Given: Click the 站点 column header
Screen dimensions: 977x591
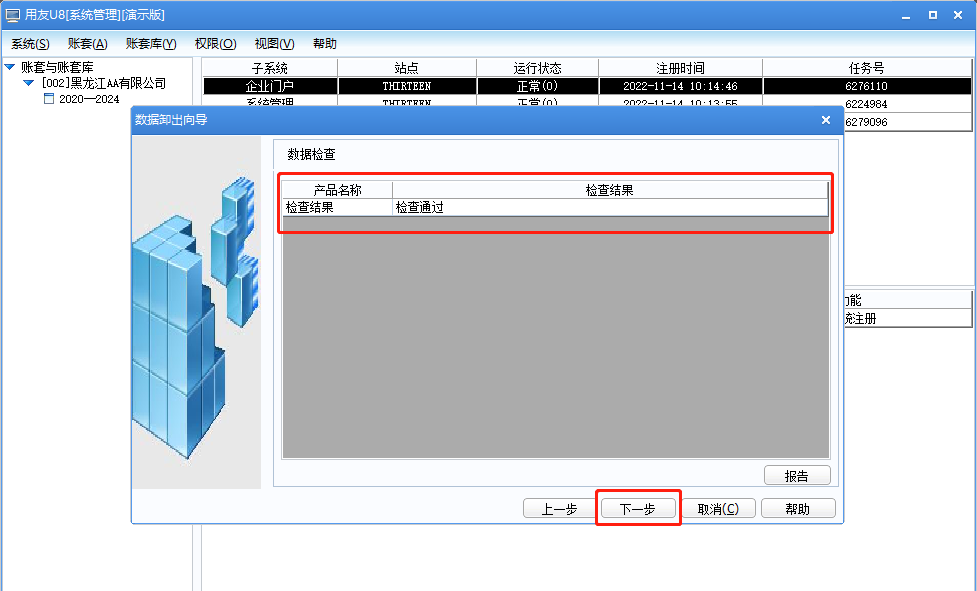Looking at the screenshot, I should (x=407, y=68).
